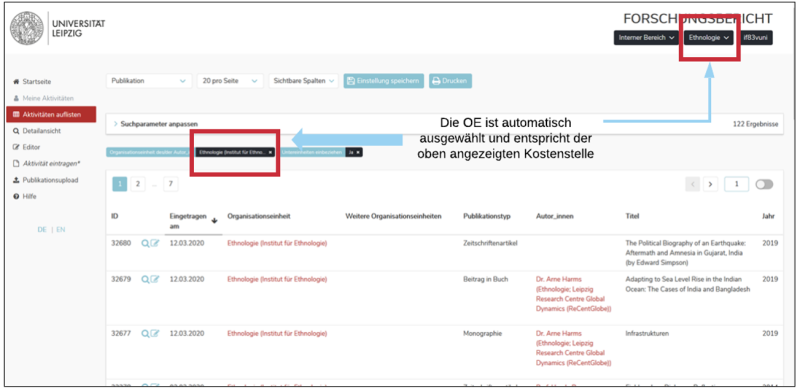This screenshot has height=391, width=800.
Task: Click the next page arrow
Action: (711, 184)
